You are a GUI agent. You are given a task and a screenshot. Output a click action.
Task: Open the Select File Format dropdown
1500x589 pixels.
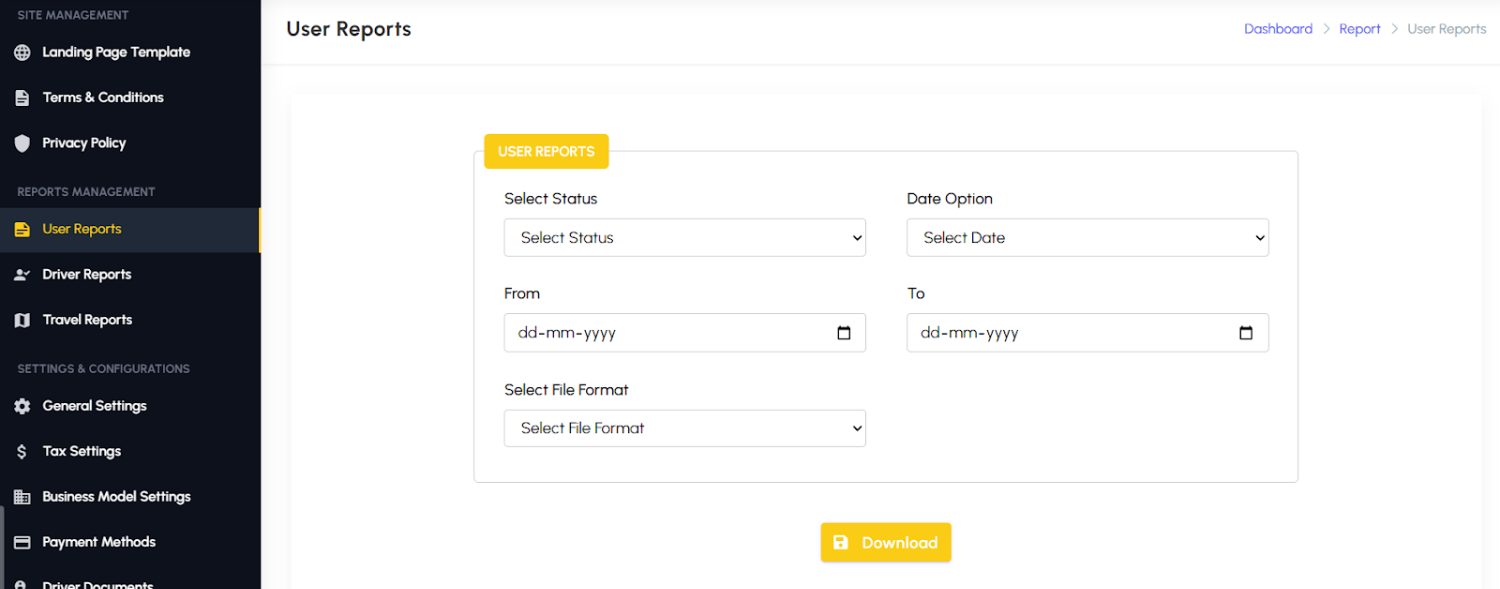click(685, 428)
